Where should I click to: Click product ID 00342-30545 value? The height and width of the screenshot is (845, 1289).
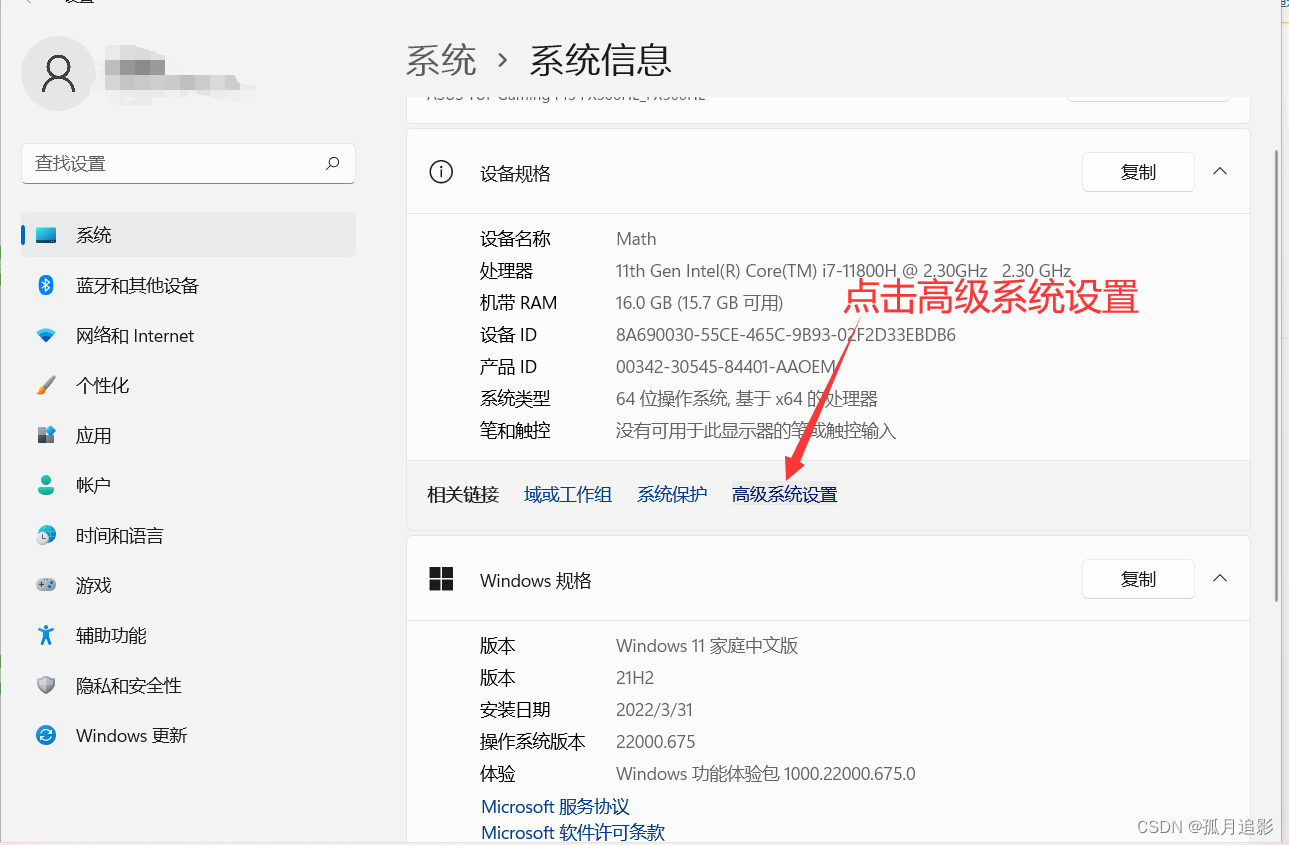726,367
